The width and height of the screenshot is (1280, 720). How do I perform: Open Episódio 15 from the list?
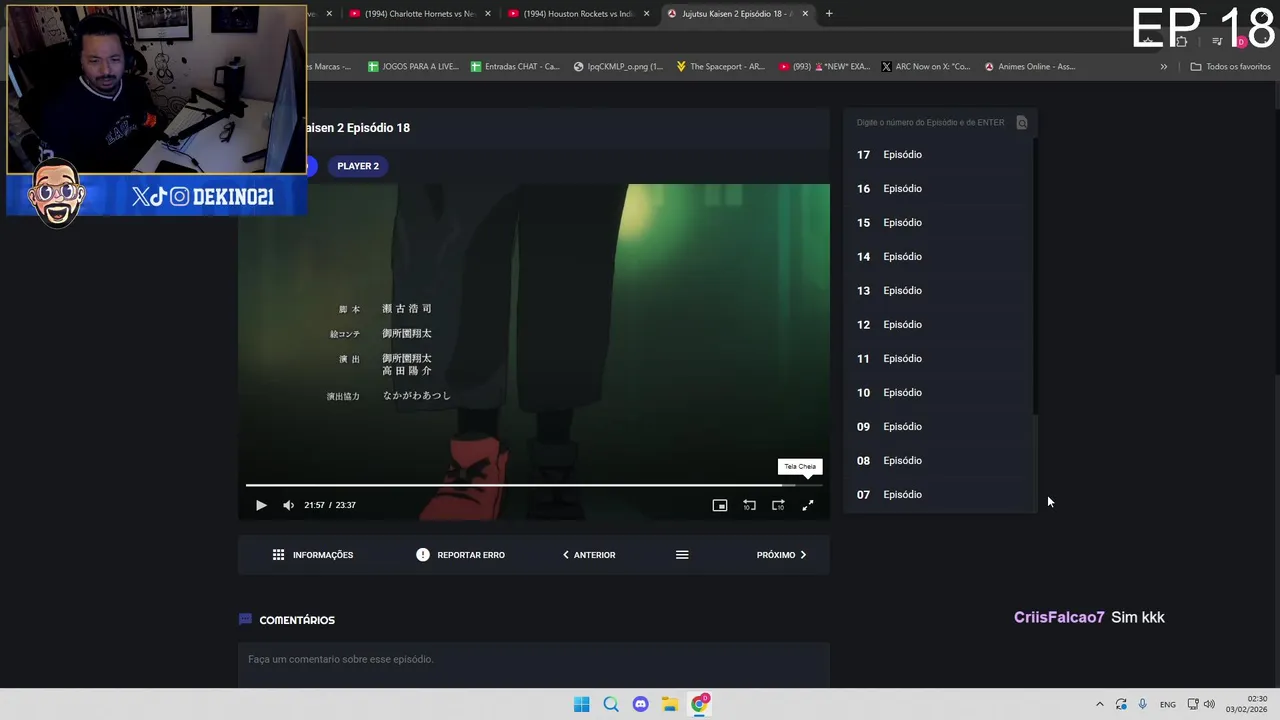[x=939, y=223]
